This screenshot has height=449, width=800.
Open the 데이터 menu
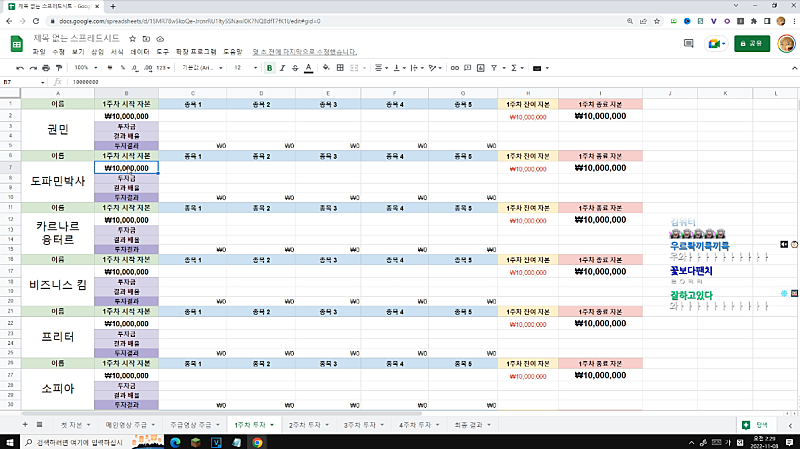coord(140,50)
